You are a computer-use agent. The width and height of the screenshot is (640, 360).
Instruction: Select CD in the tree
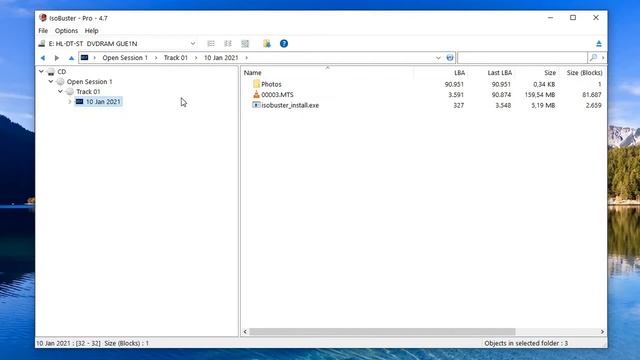tap(62, 72)
